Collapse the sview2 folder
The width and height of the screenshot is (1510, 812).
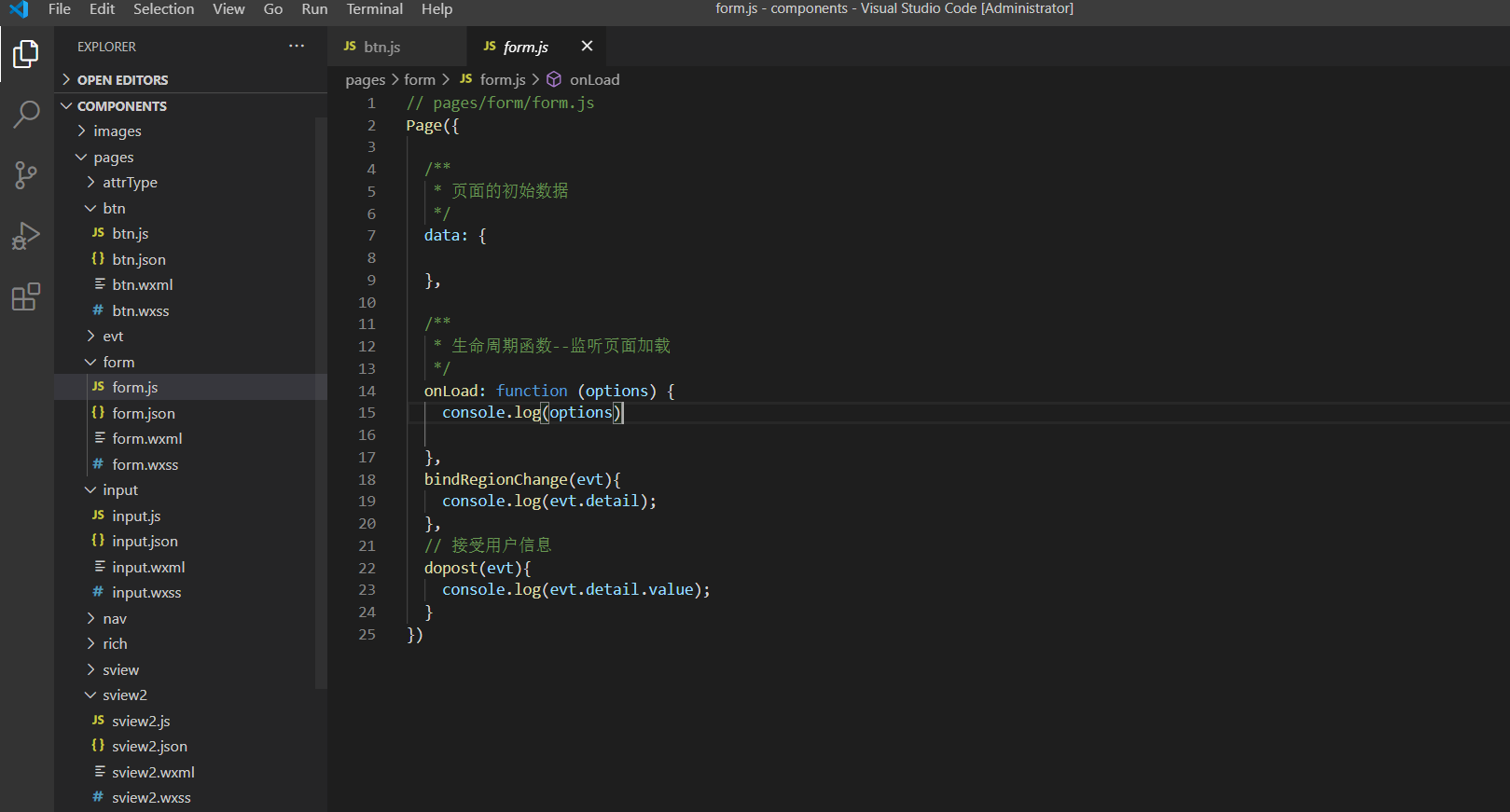[187, 695]
